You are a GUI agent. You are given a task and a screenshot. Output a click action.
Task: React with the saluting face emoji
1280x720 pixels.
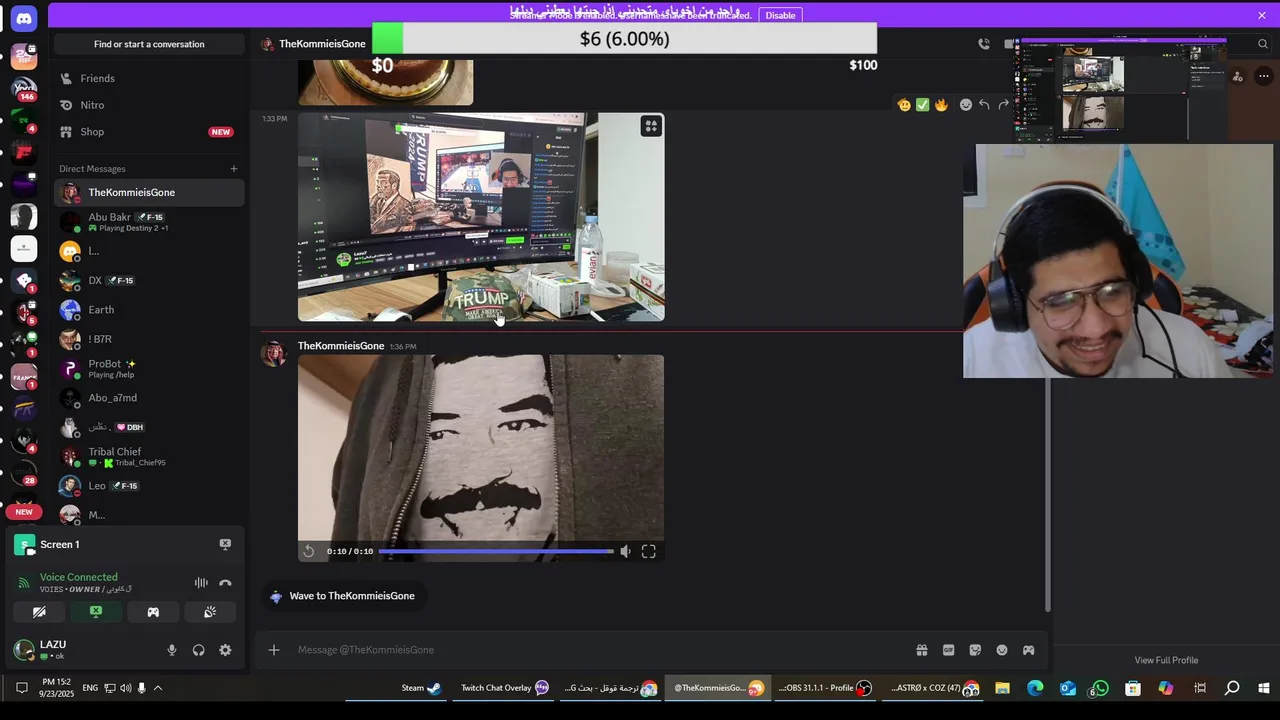tap(905, 105)
